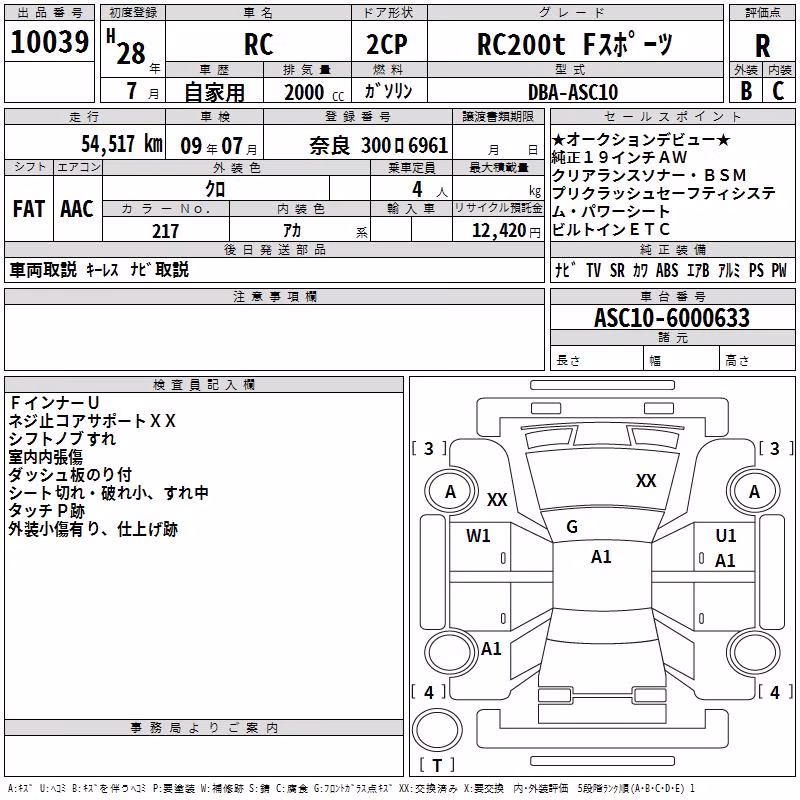
Task: Select the interior grade C
Action: pos(778,90)
